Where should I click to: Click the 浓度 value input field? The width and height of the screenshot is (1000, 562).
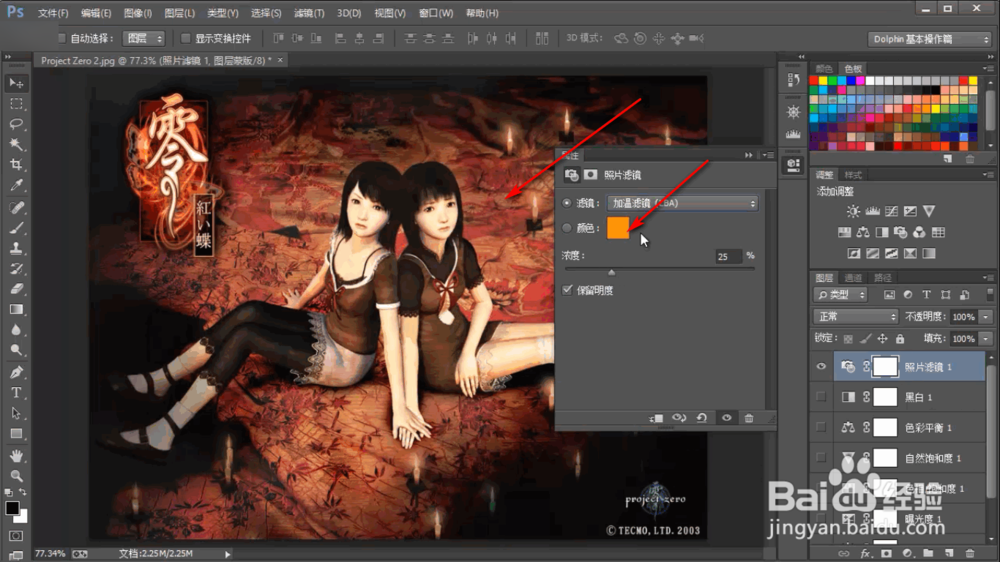[x=728, y=256]
